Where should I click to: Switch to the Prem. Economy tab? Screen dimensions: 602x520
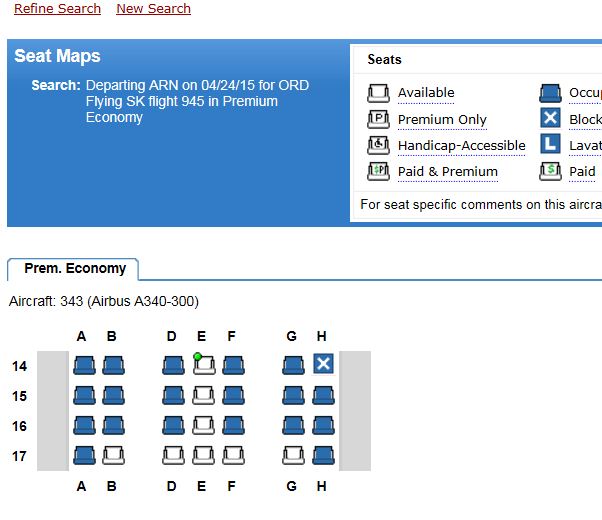75,269
